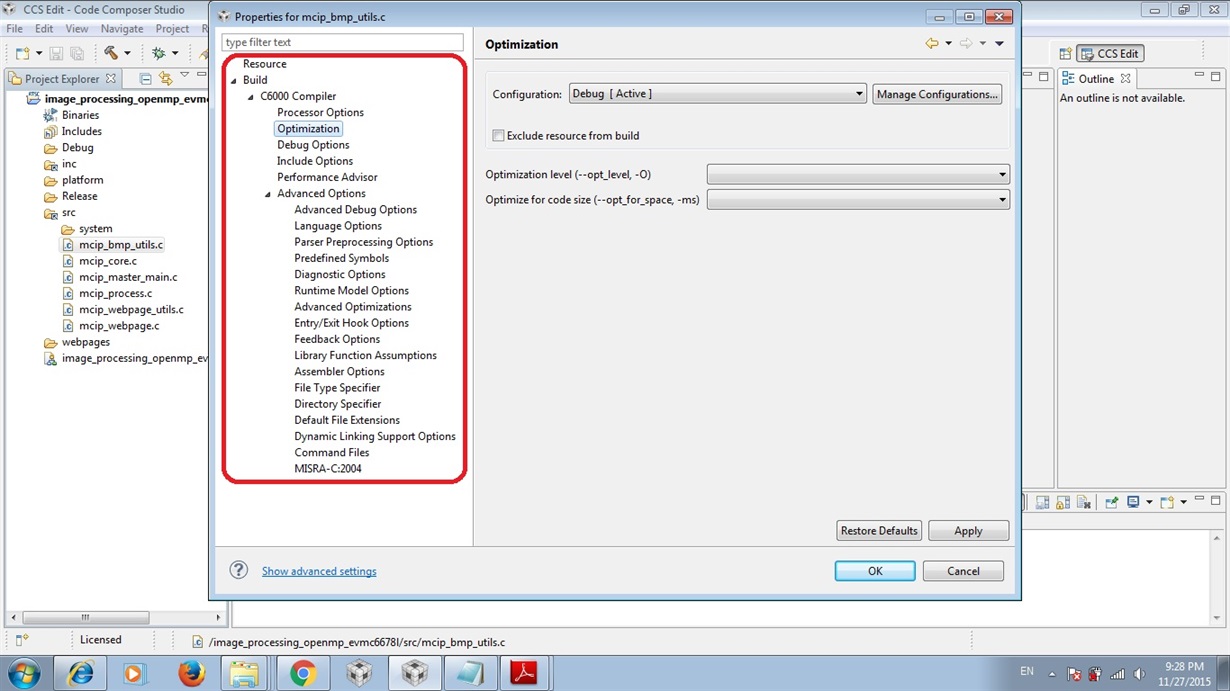Open the Optimization level dropdown

click(x=858, y=175)
